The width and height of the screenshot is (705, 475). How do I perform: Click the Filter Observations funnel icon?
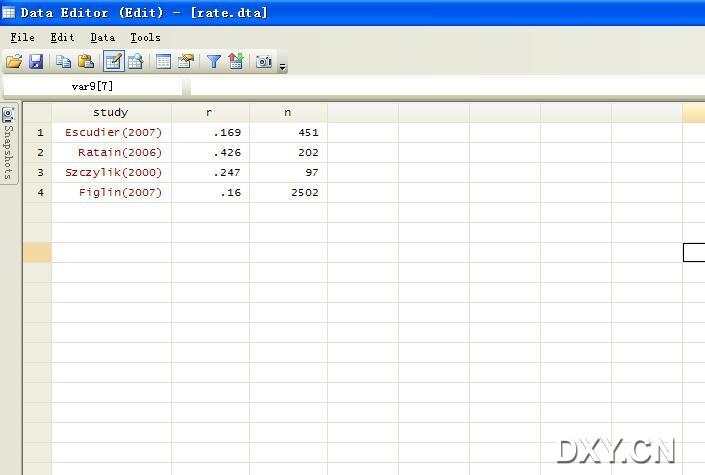click(213, 62)
